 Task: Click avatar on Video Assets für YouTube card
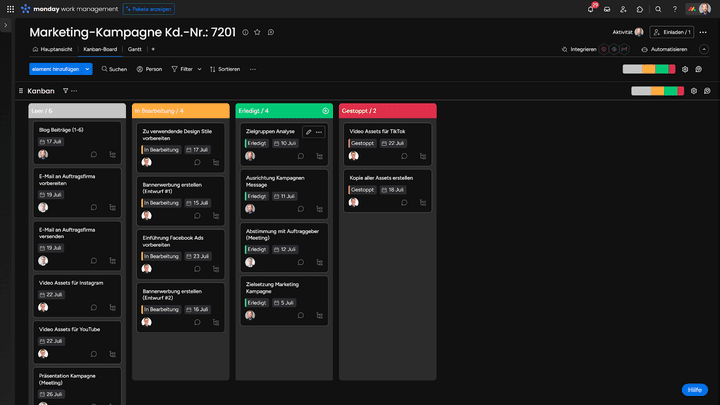[x=43, y=354]
